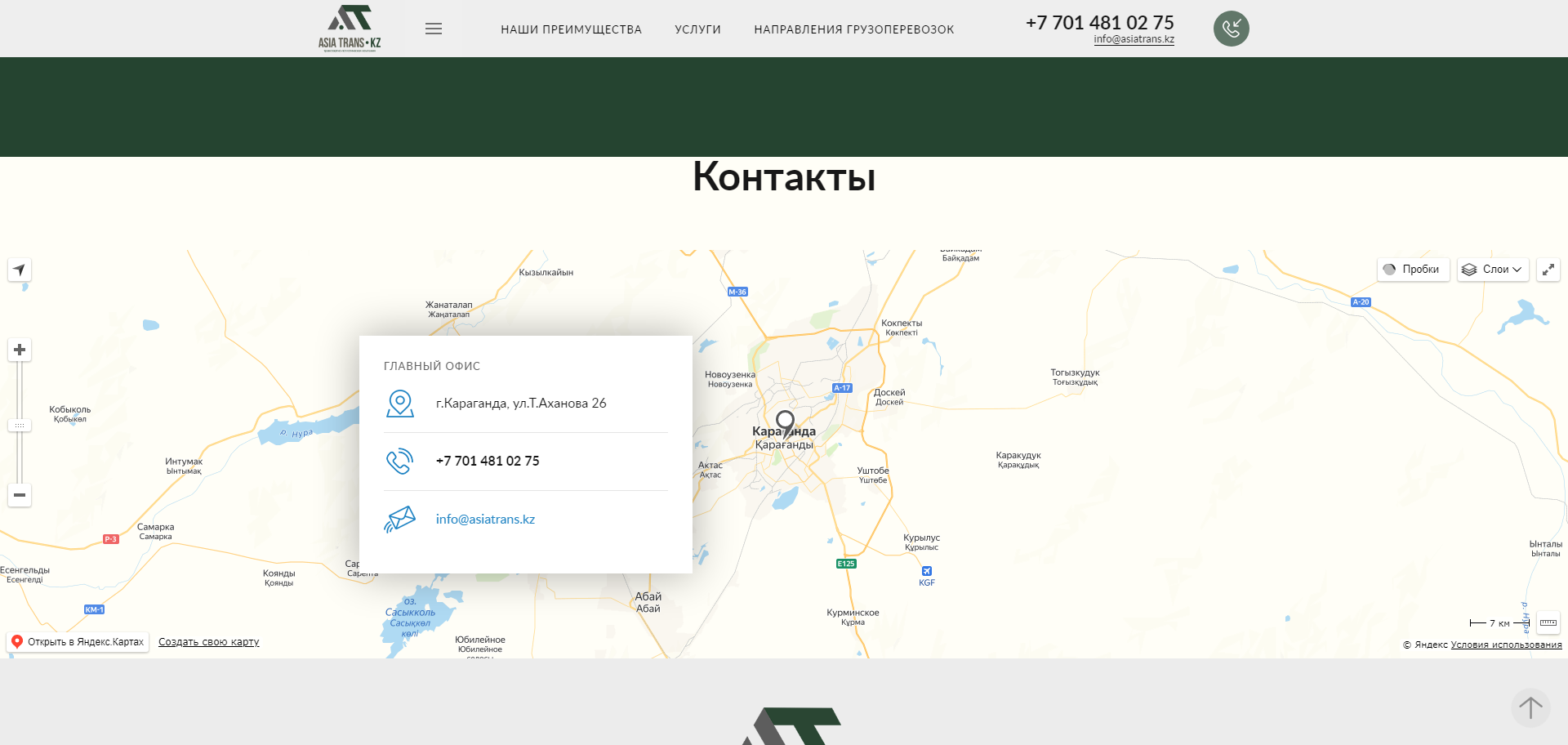Click the Каракудук label on map

pos(1018,460)
